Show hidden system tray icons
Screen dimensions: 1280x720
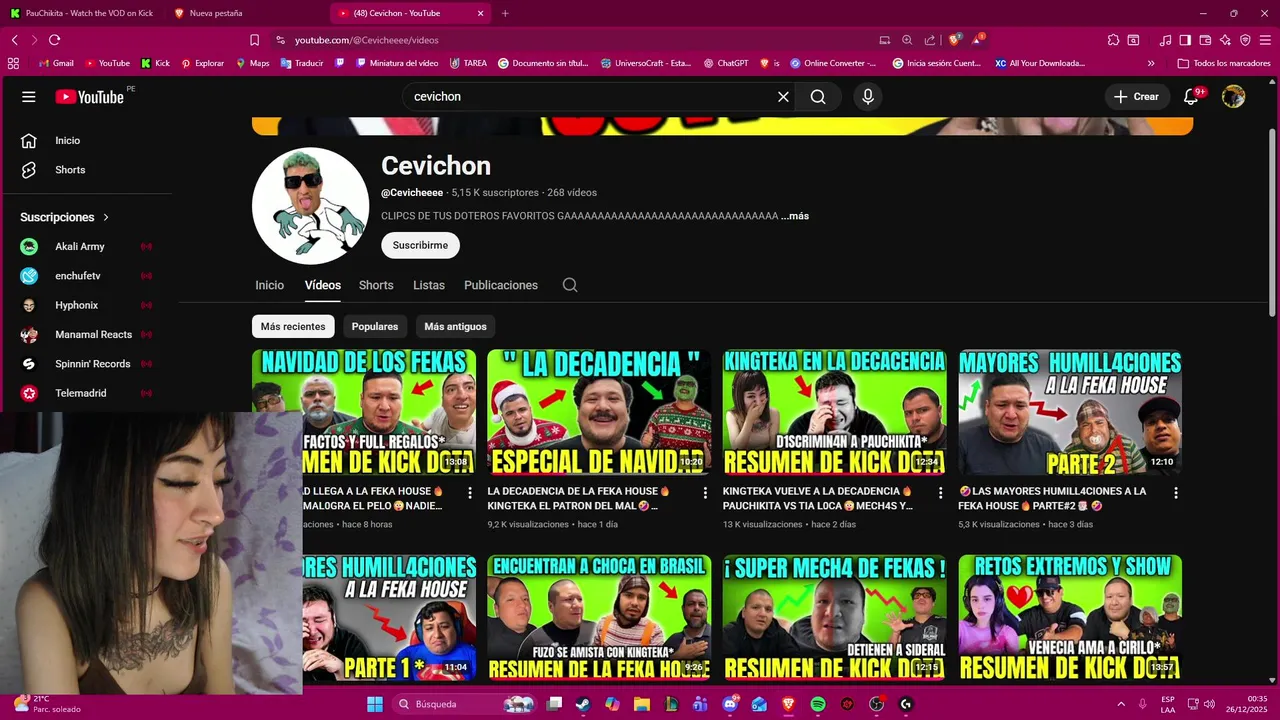1121,704
